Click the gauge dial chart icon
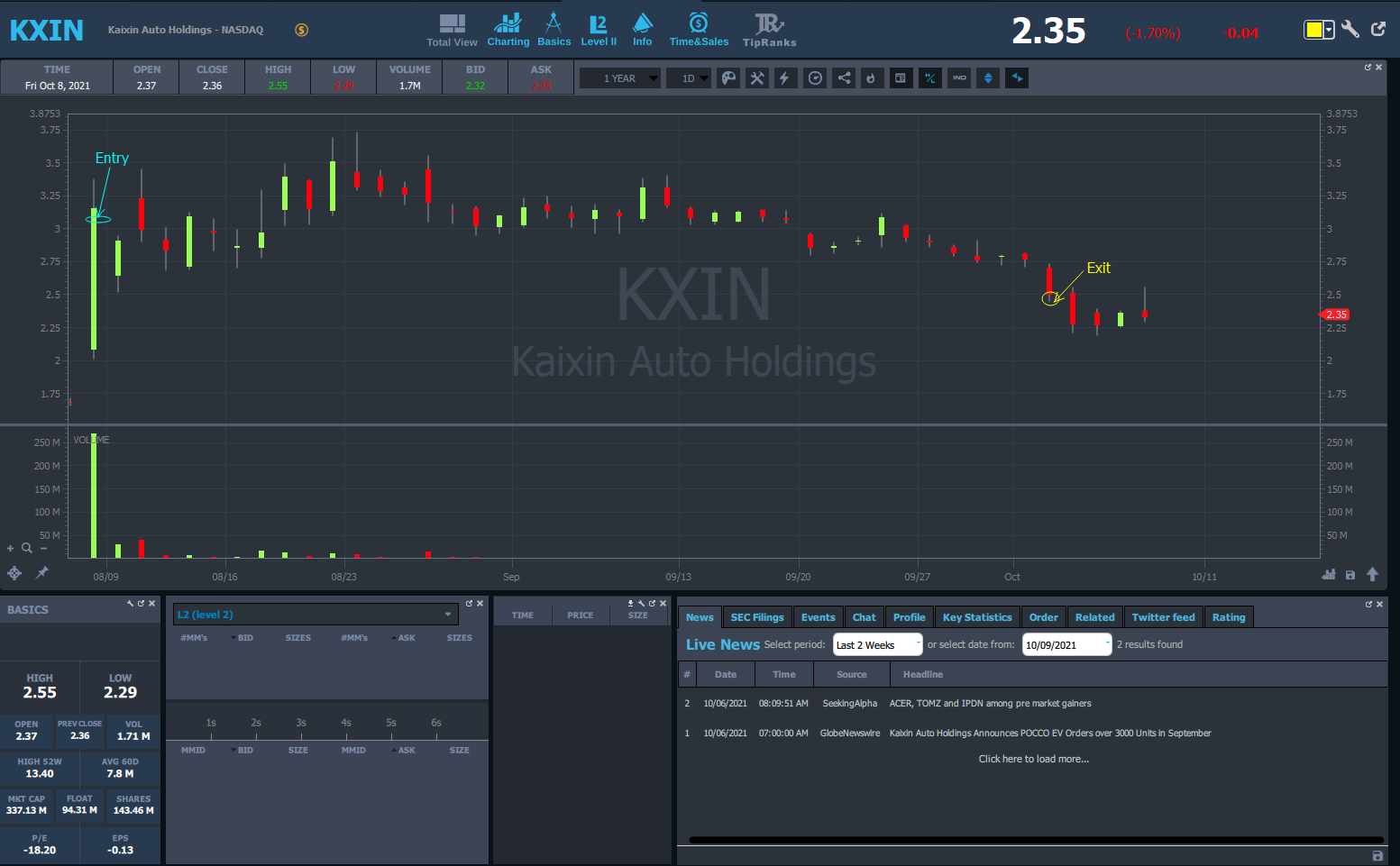This screenshot has height=866, width=1400. pos(815,78)
